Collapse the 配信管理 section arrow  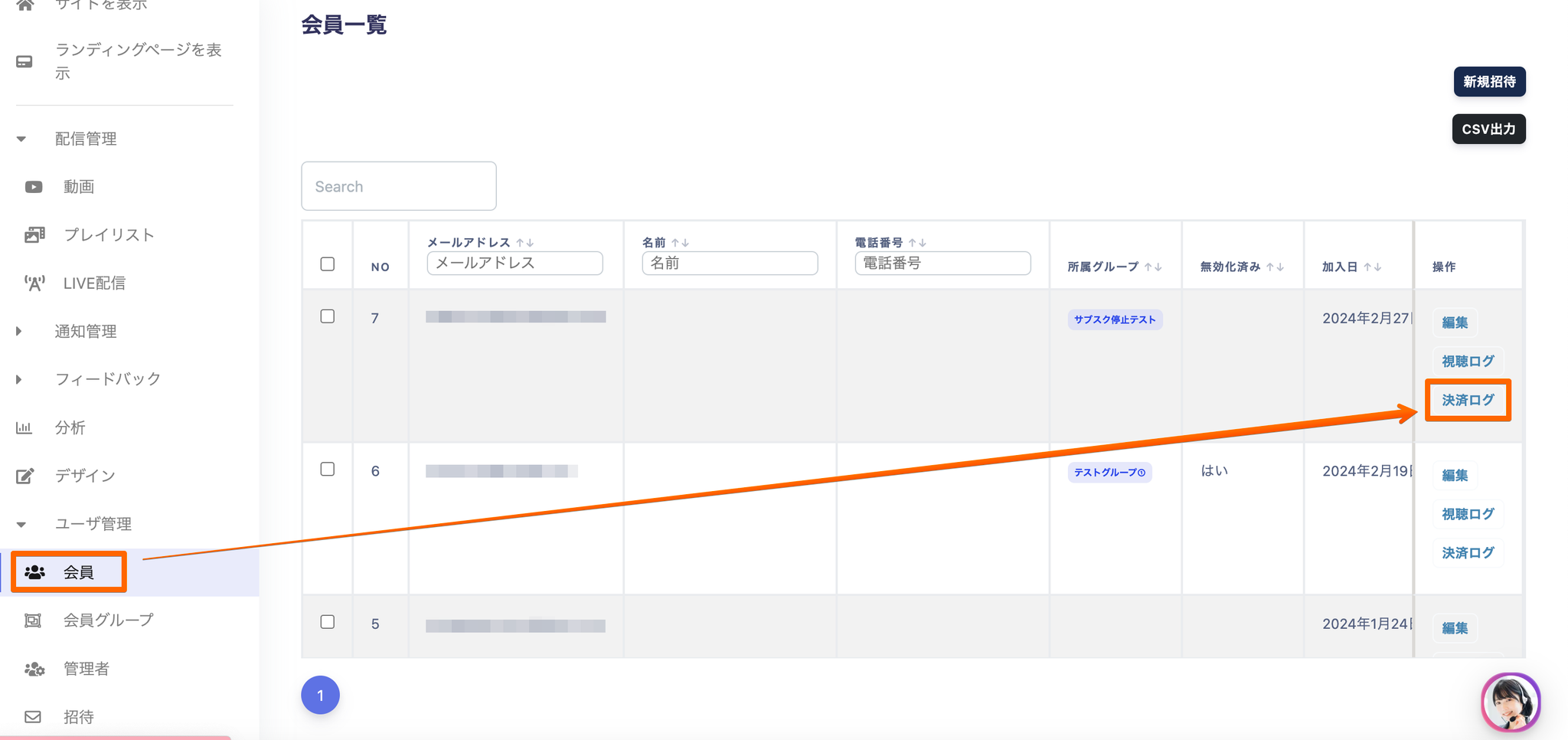(x=21, y=139)
